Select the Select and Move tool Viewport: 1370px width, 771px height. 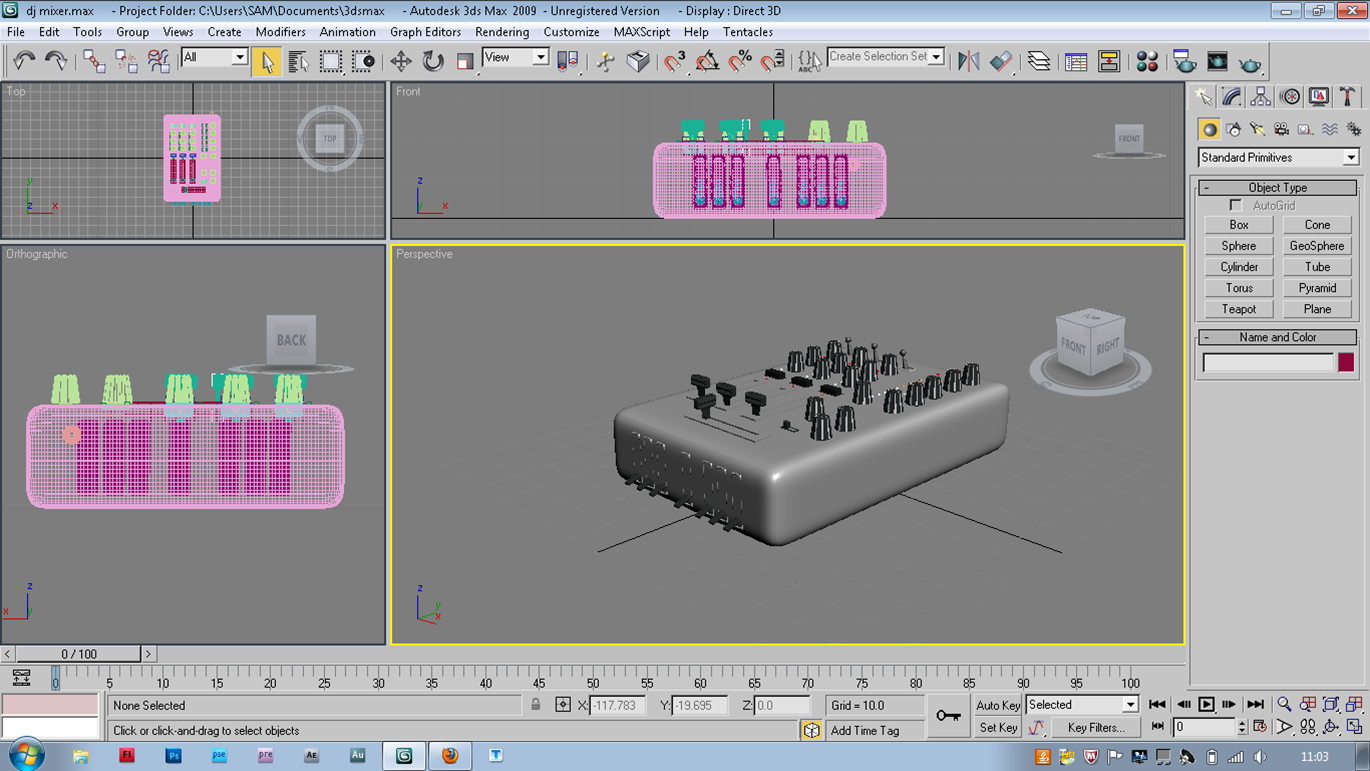pos(403,61)
